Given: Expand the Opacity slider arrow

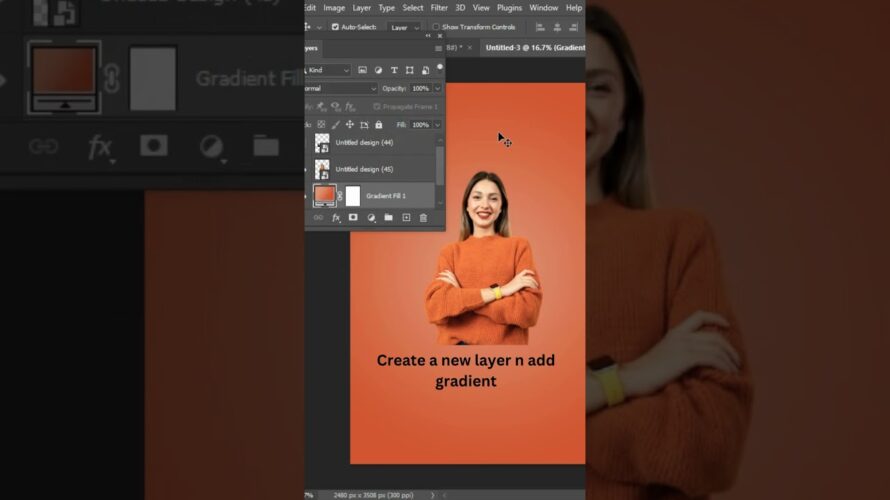Looking at the screenshot, I should (x=437, y=89).
